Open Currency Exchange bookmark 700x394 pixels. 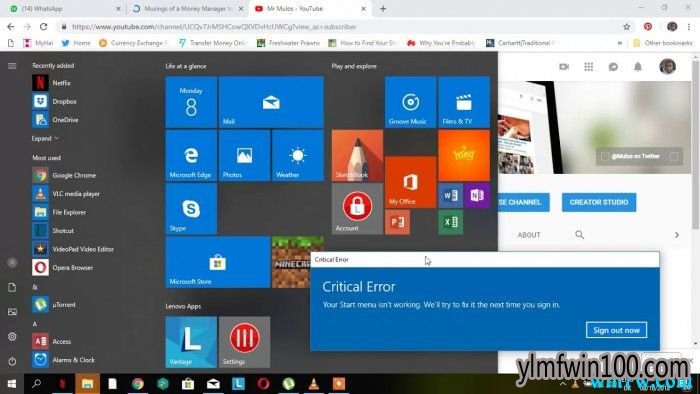pyautogui.click(x=133, y=43)
